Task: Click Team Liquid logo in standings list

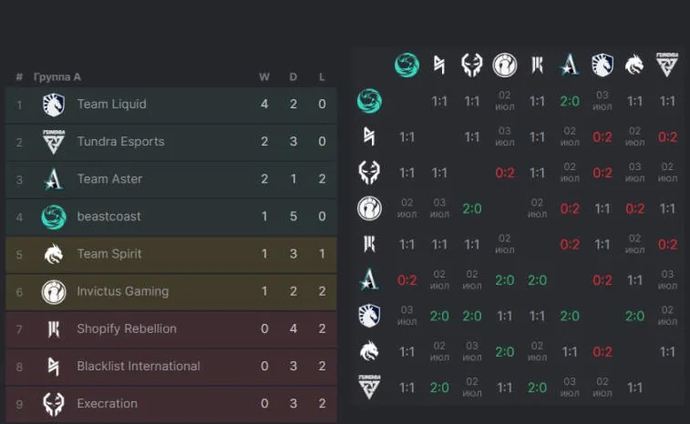Action: coord(53,104)
